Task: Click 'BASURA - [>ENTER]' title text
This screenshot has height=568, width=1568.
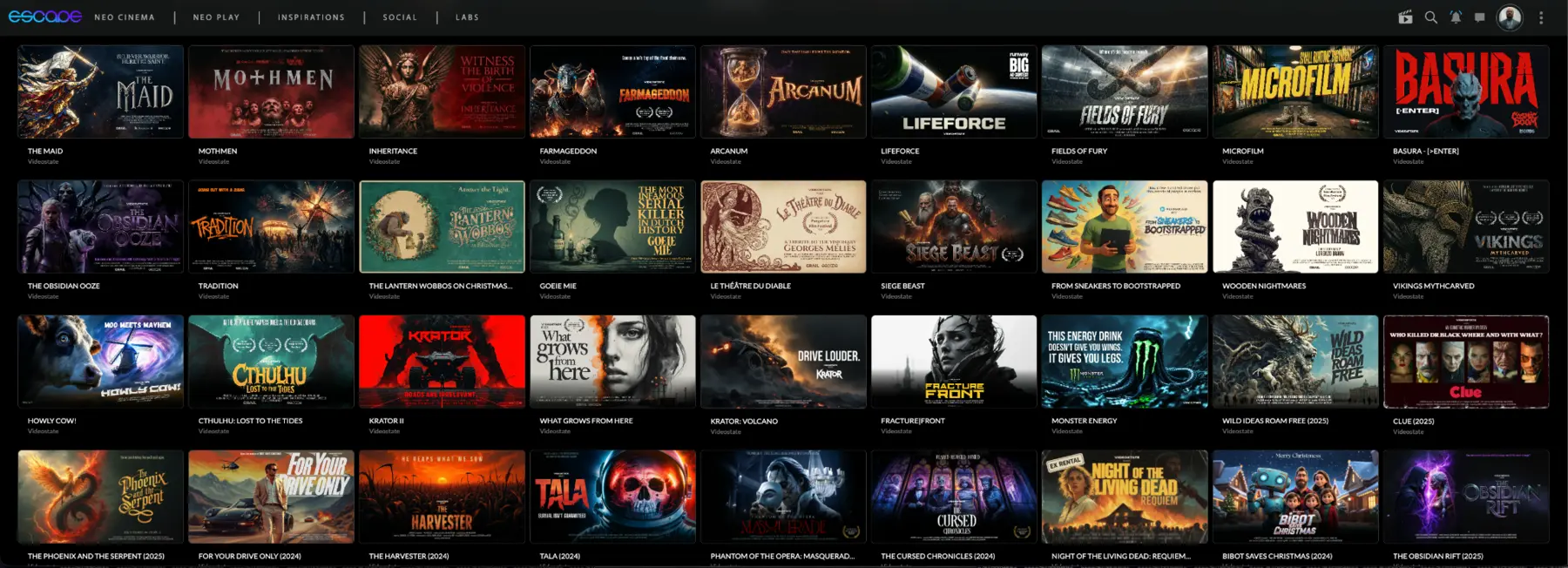Action: (x=1426, y=152)
